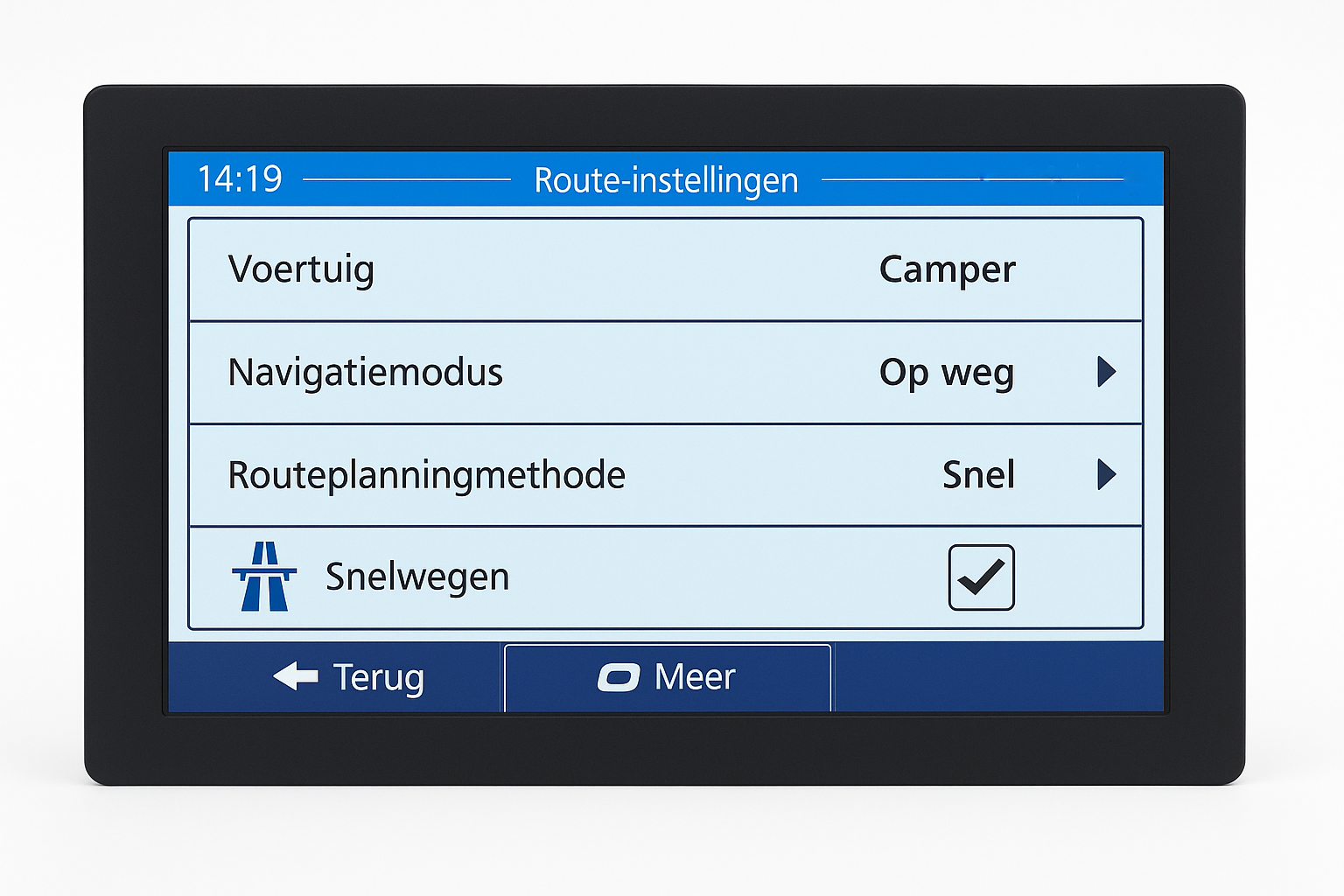This screenshot has height=896, width=1344.
Task: Choose the Routeplanningmethode label
Action: pyautogui.click(x=426, y=475)
